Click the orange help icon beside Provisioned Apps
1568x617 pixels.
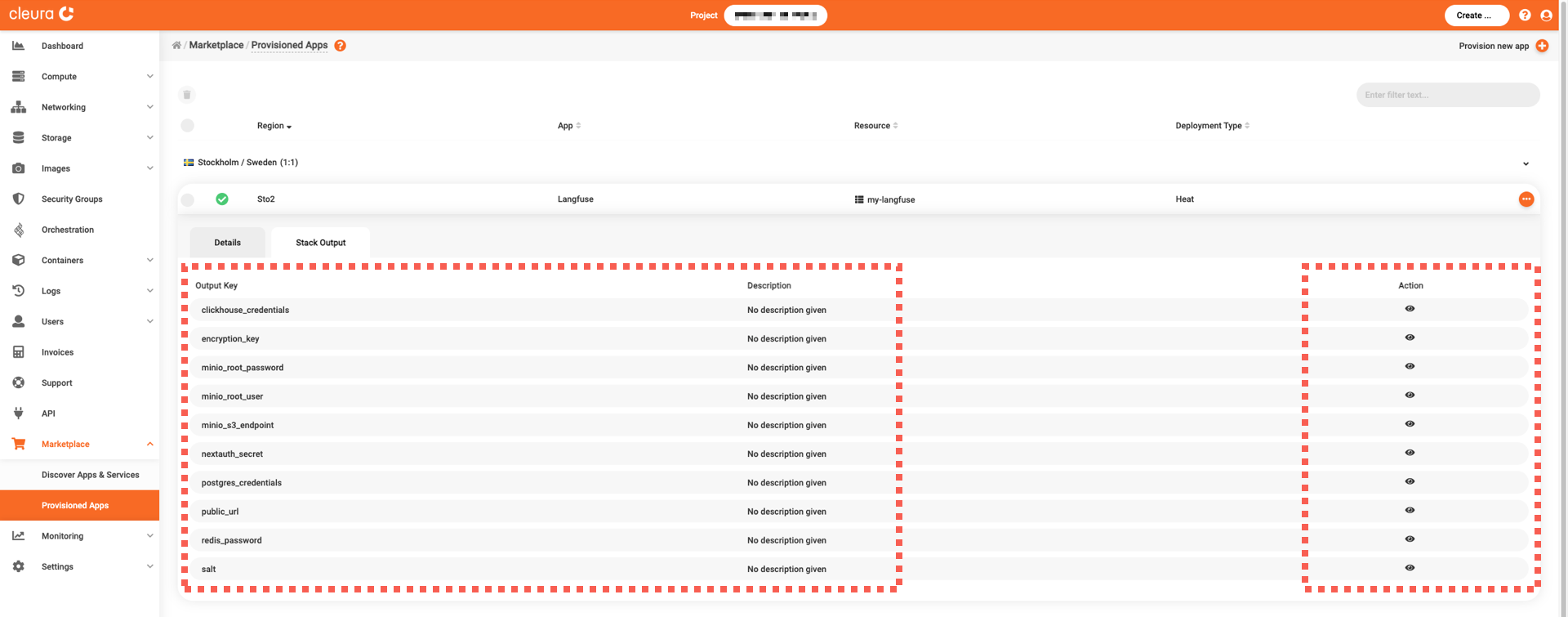[340, 46]
